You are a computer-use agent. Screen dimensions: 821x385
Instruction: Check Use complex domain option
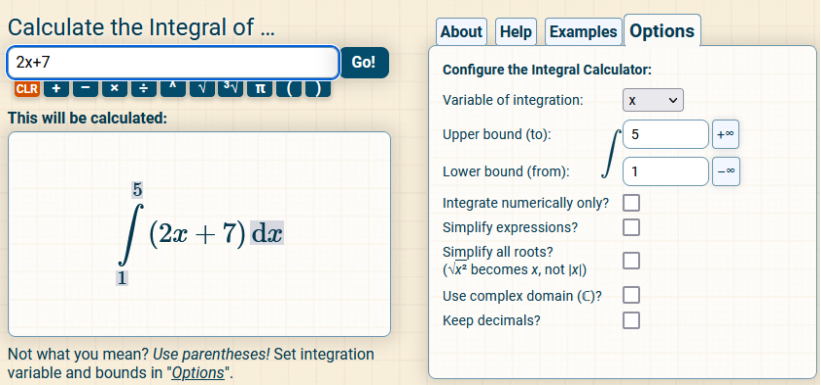(631, 295)
